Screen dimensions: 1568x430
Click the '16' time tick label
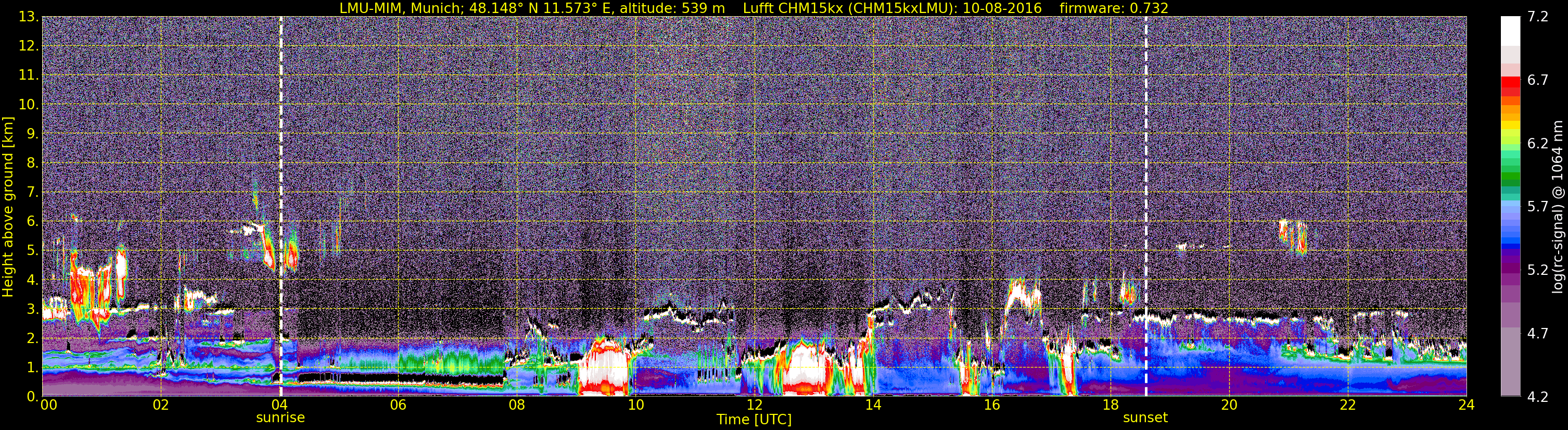tap(991, 405)
